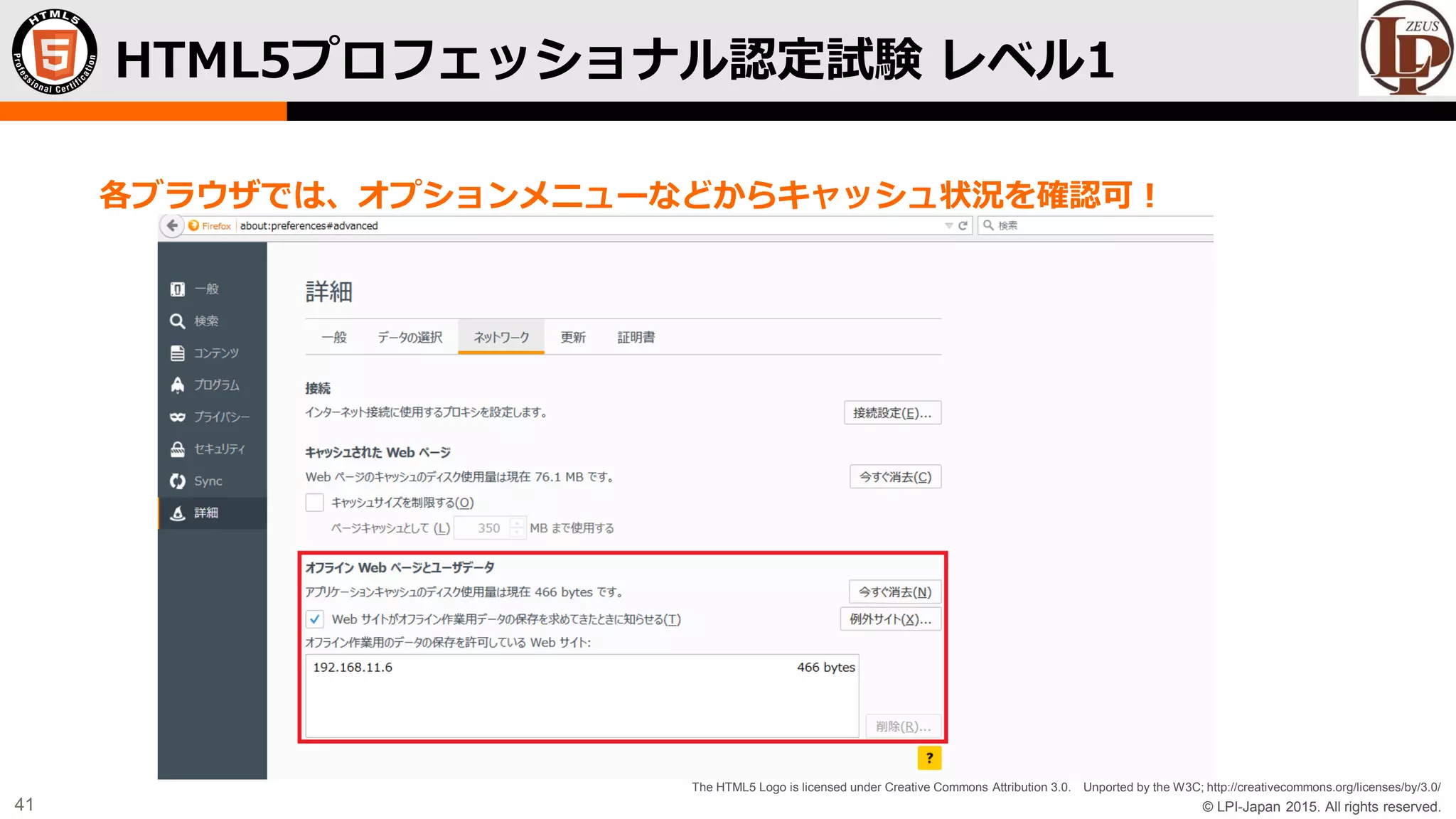
Task: Select the 192.168.11.6 site entry
Action: tap(353, 668)
